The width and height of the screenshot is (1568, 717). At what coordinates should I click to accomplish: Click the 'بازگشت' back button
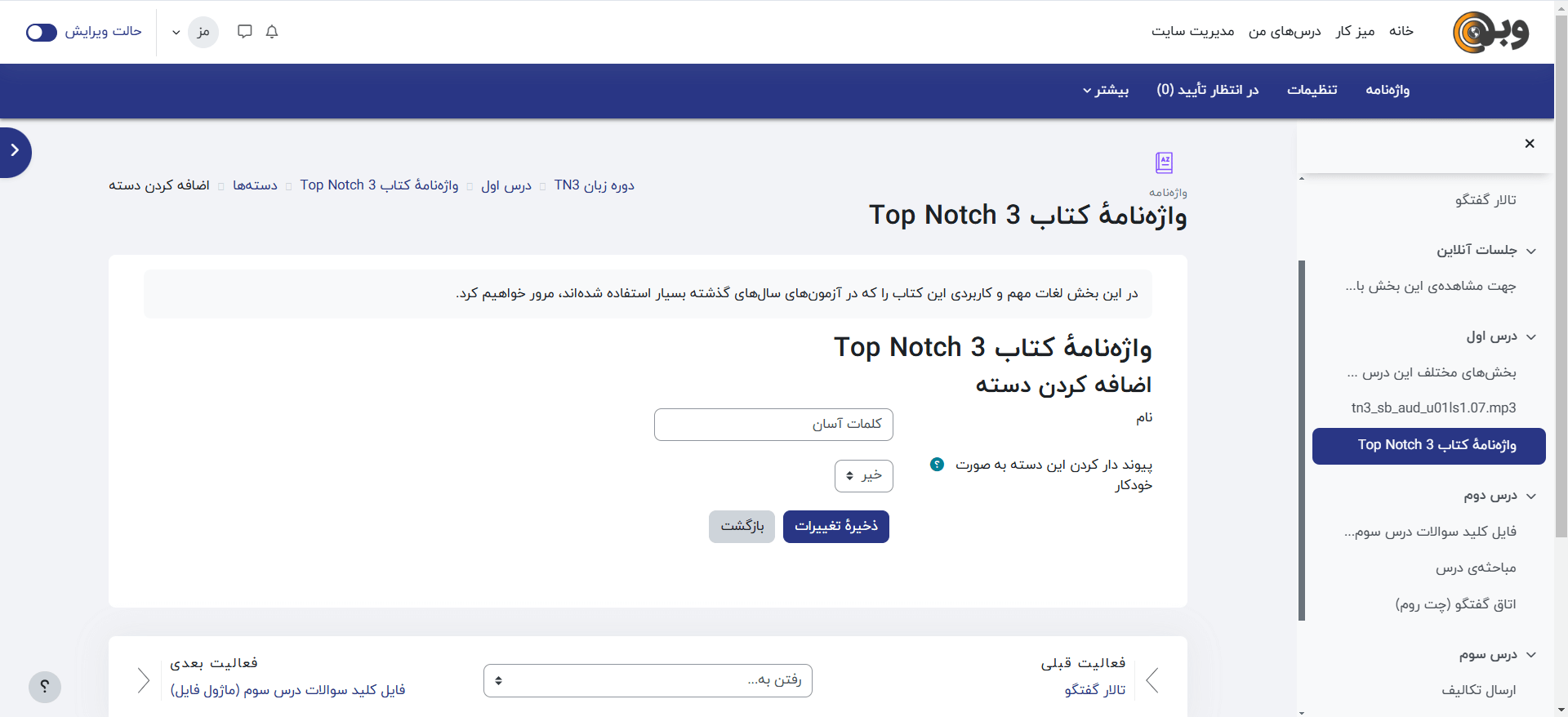point(742,527)
